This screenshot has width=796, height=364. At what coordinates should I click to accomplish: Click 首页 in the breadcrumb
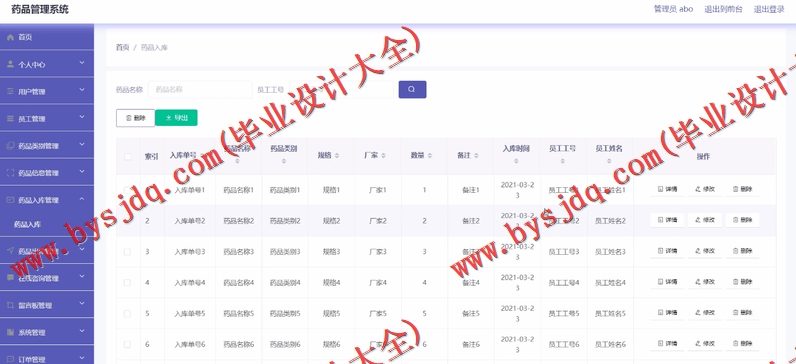[122, 48]
